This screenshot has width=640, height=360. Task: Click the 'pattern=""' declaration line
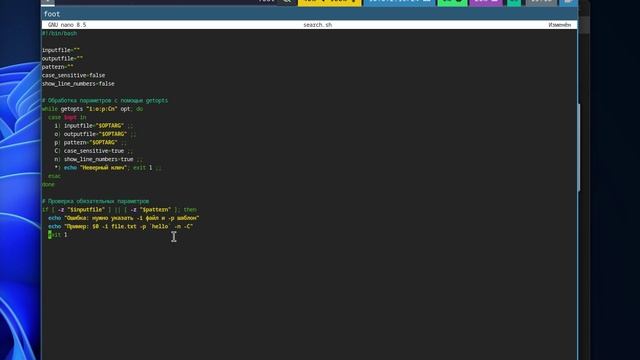[58, 67]
